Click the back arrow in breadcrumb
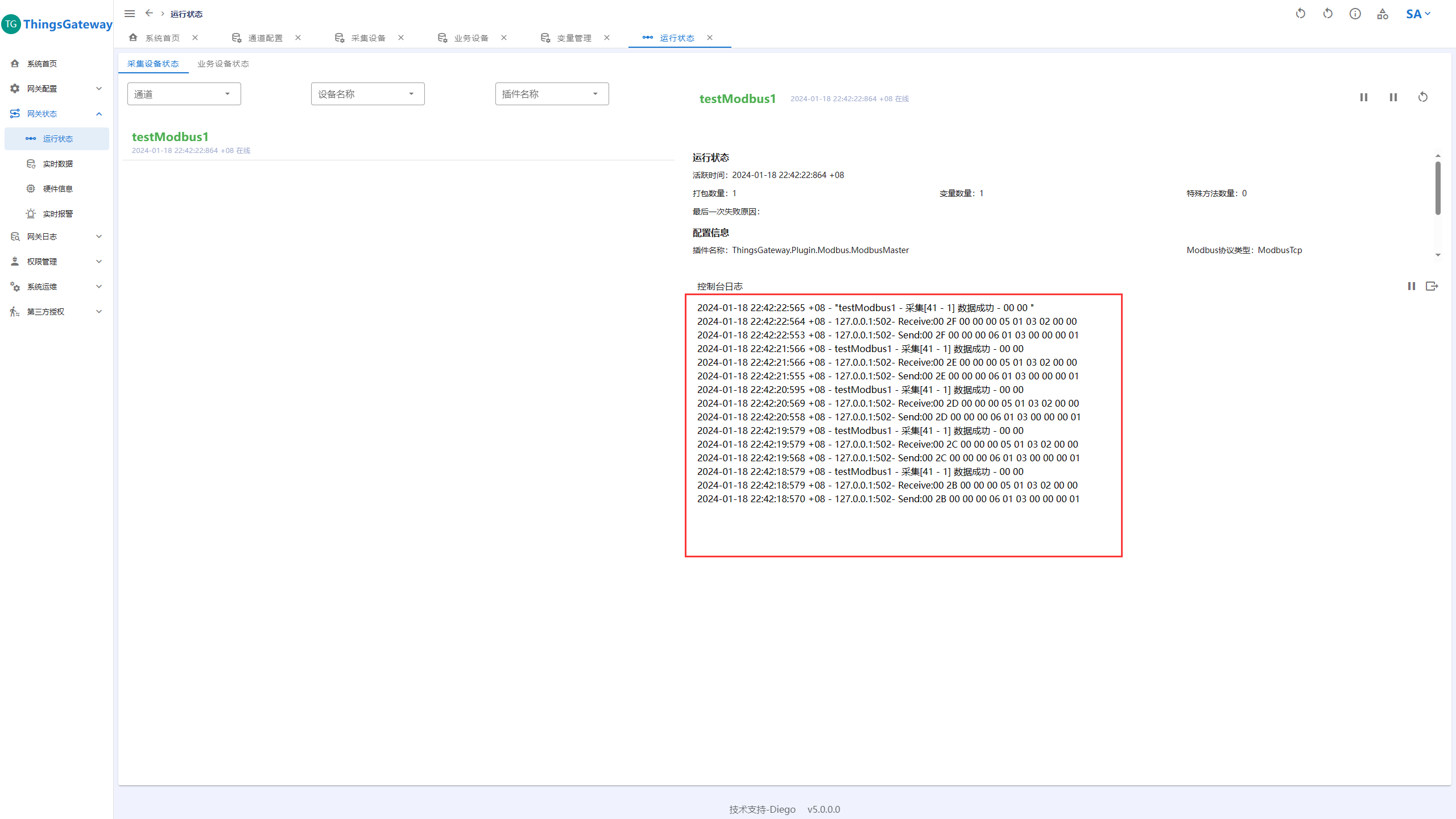Screen dimensions: 1456x819 (149, 13)
